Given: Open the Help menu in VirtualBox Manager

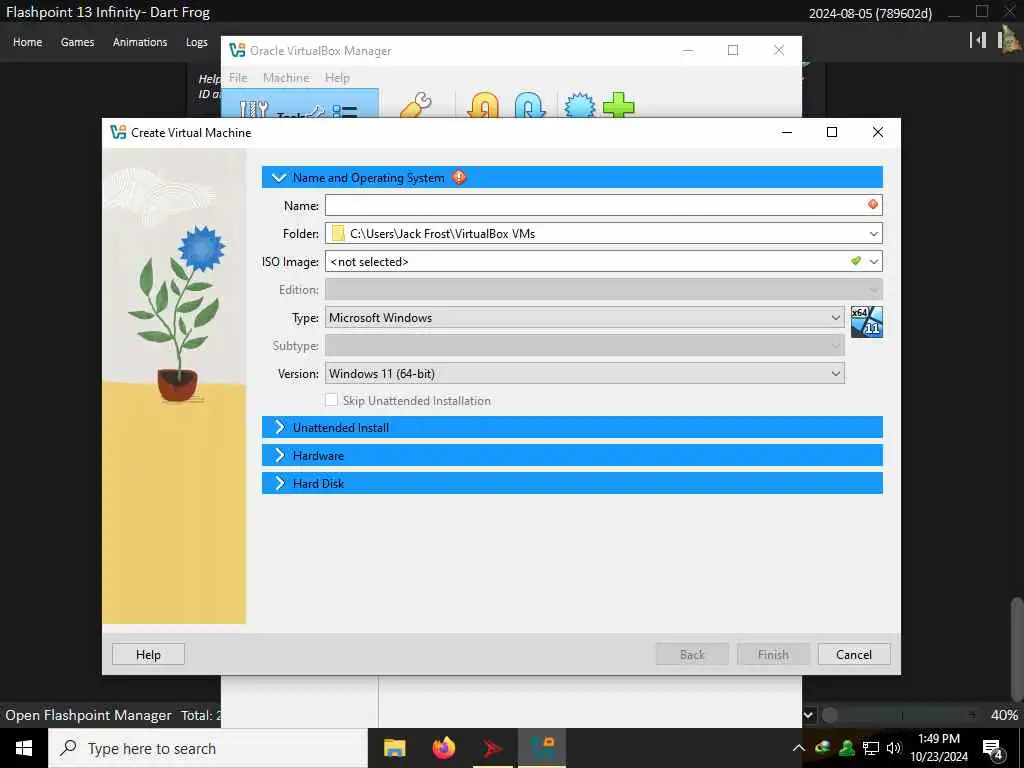Looking at the screenshot, I should pos(337,77).
